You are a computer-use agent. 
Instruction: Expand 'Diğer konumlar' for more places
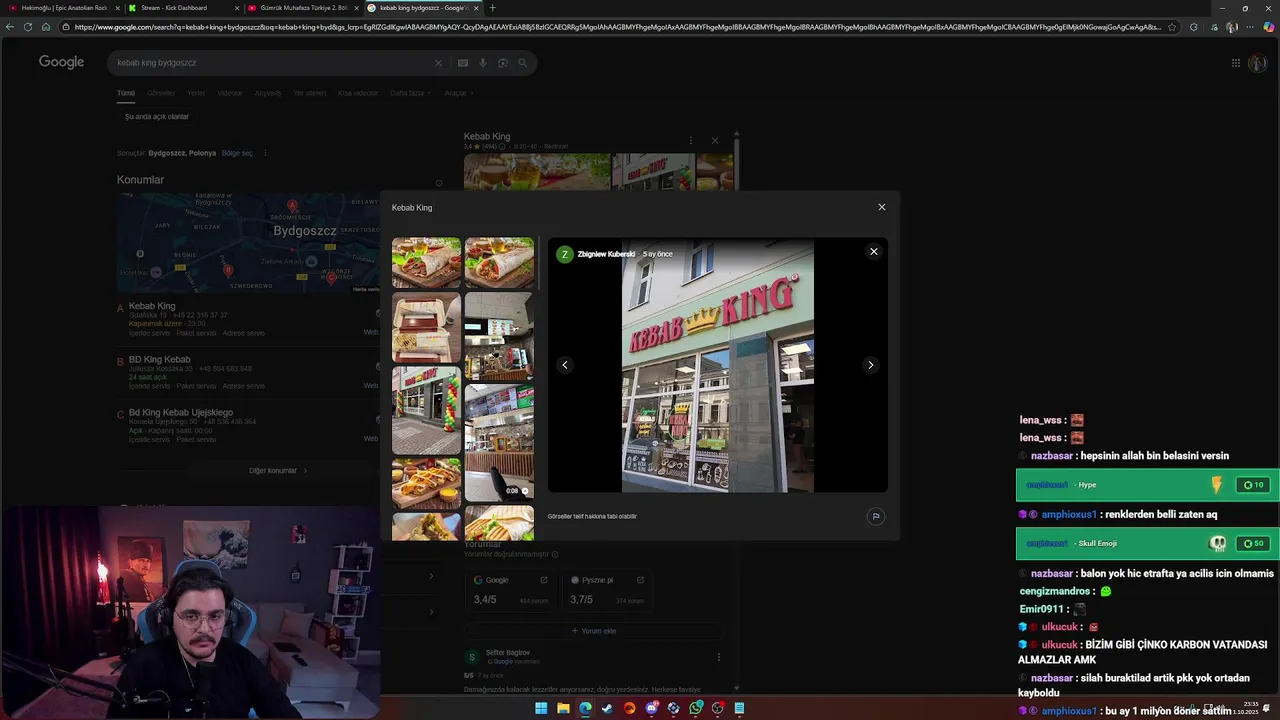click(277, 471)
